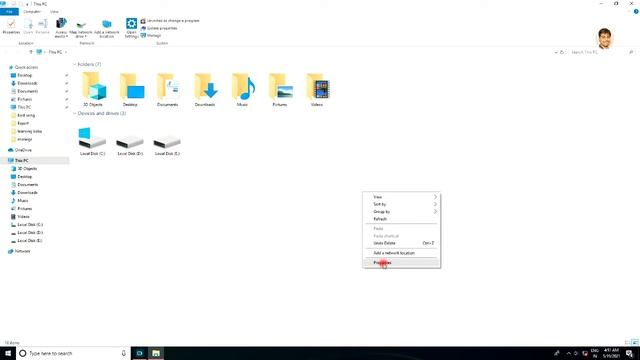The image size is (640, 360).
Task: Click the microphone icon in the taskbar search
Action: point(124,353)
